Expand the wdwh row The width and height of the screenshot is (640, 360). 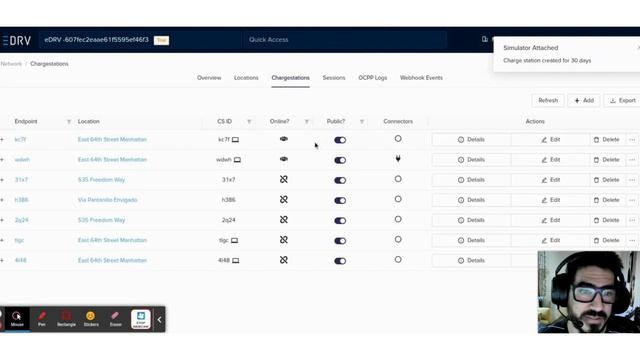click(2, 160)
